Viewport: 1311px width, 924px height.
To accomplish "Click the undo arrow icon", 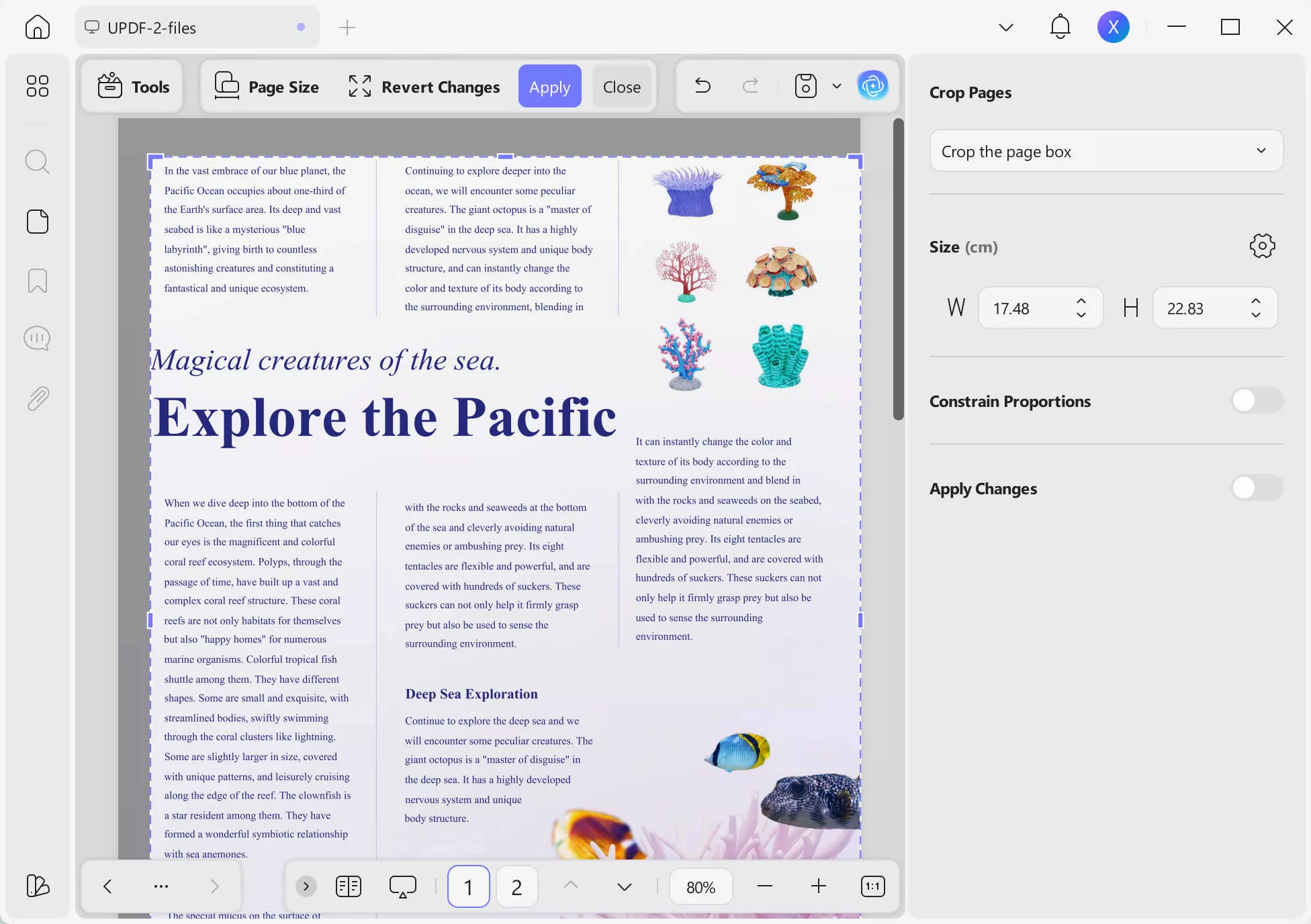I will tap(703, 86).
